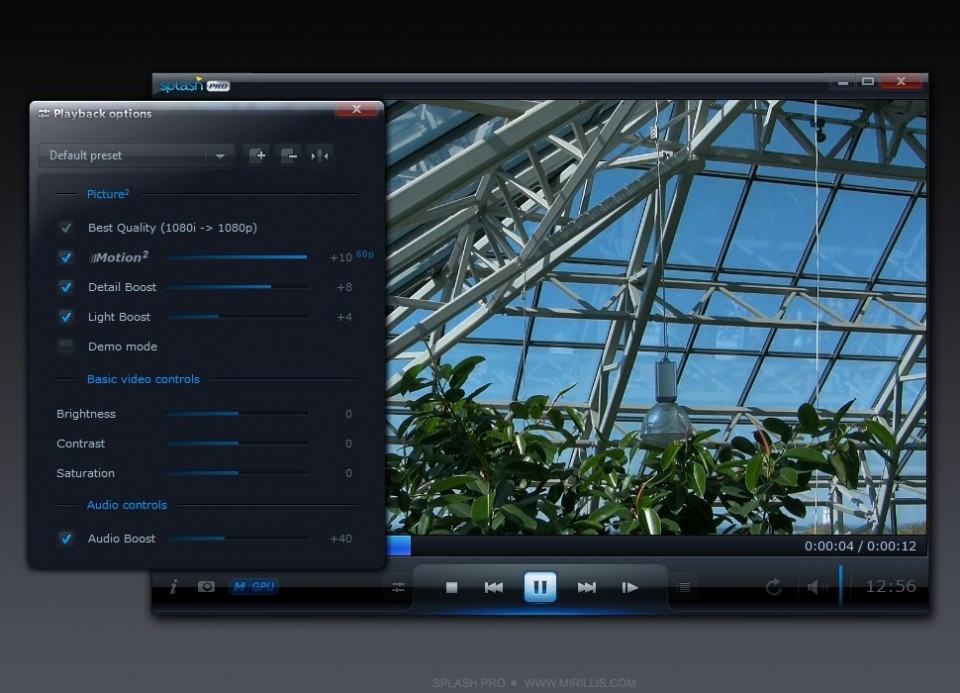Adjust the Audio Boost slider
This screenshot has width=960, height=693.
[x=238, y=538]
